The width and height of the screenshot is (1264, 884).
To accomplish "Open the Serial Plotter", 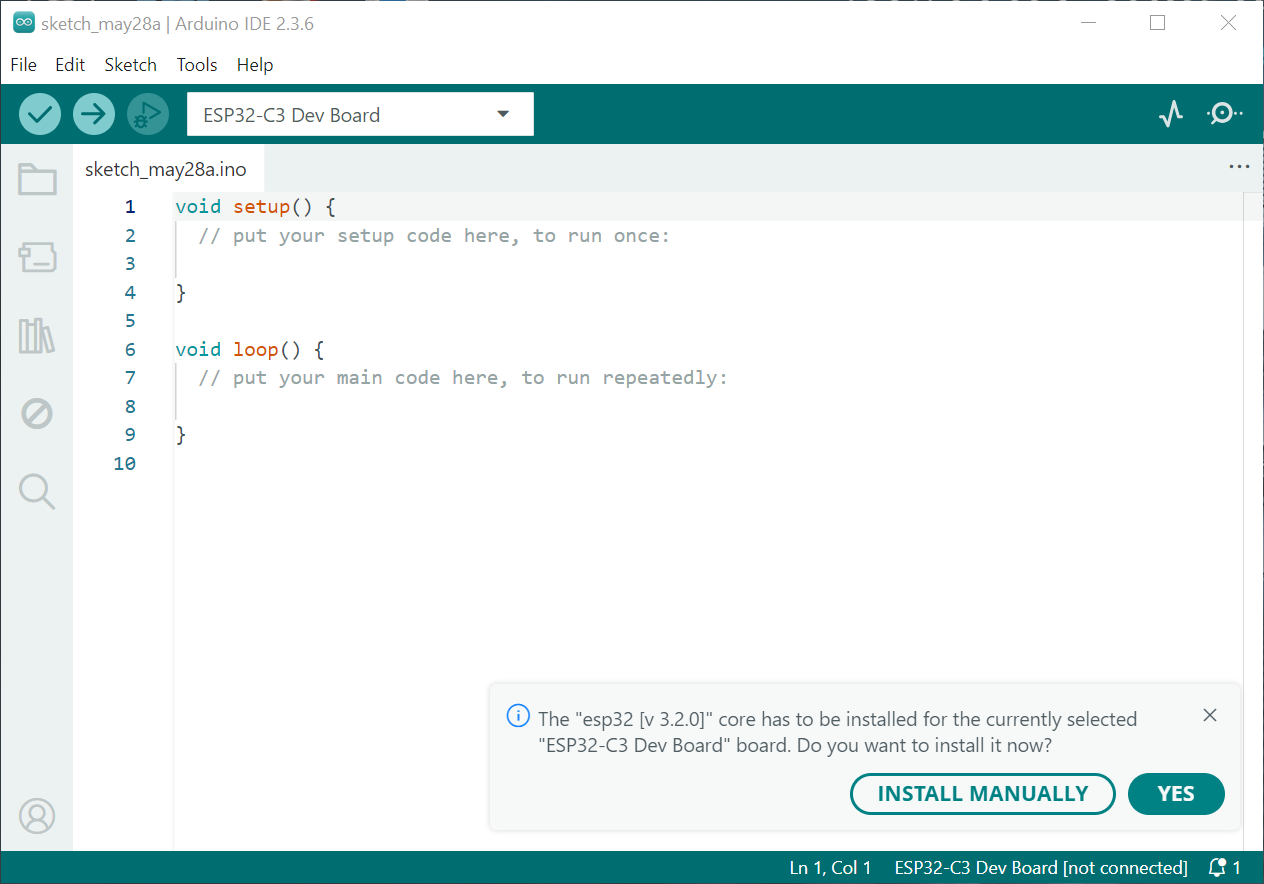I will click(1171, 114).
